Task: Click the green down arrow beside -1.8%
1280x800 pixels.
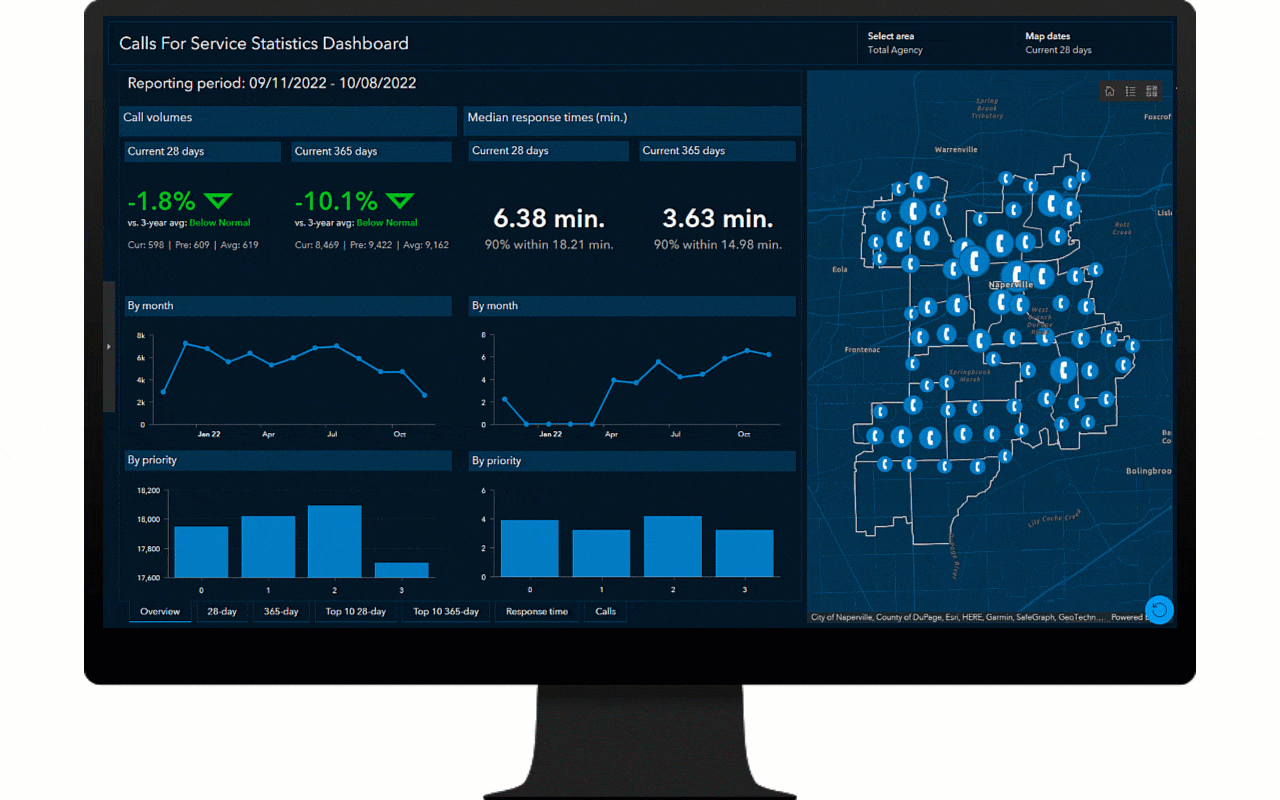Action: click(x=218, y=201)
